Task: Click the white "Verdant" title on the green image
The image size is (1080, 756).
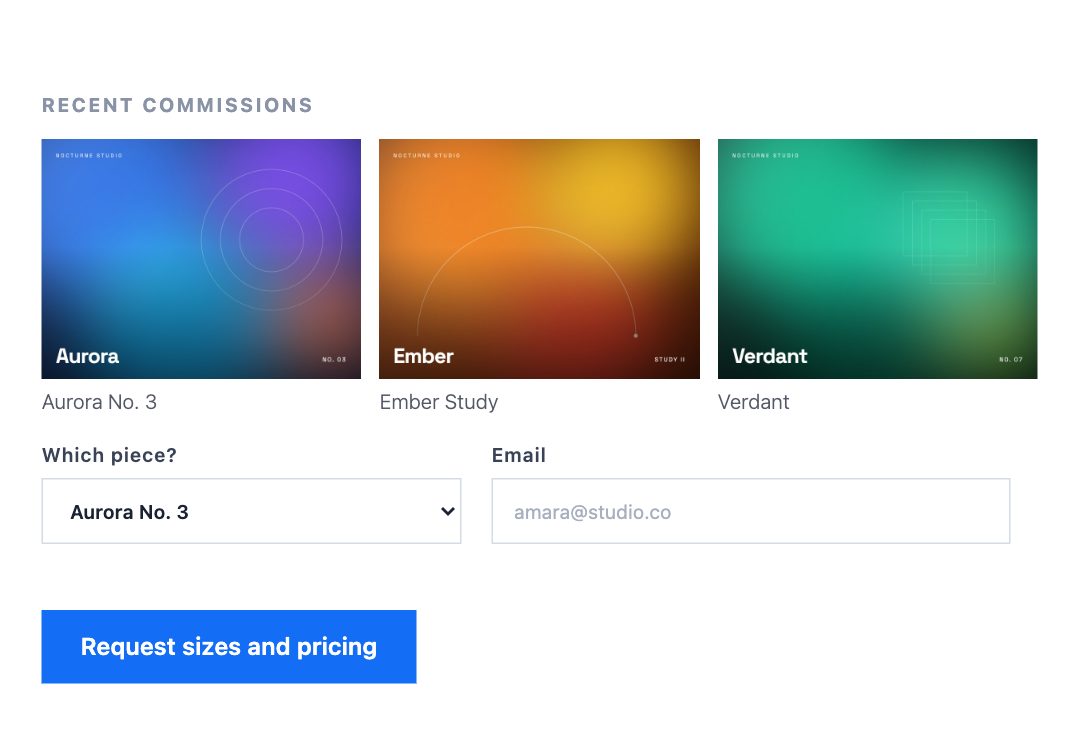Action: click(x=769, y=356)
